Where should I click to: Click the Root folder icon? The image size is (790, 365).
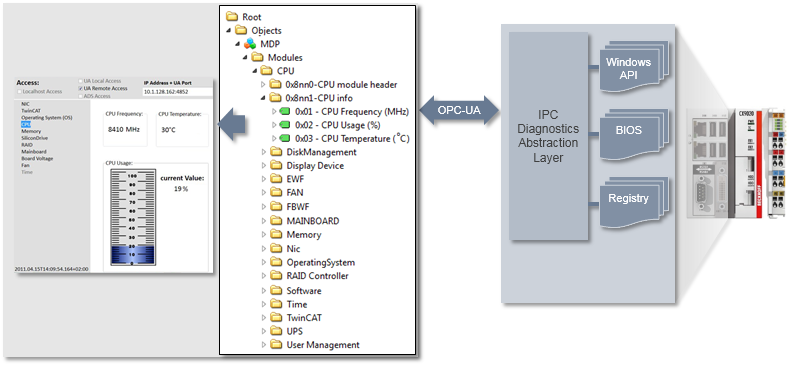232,17
